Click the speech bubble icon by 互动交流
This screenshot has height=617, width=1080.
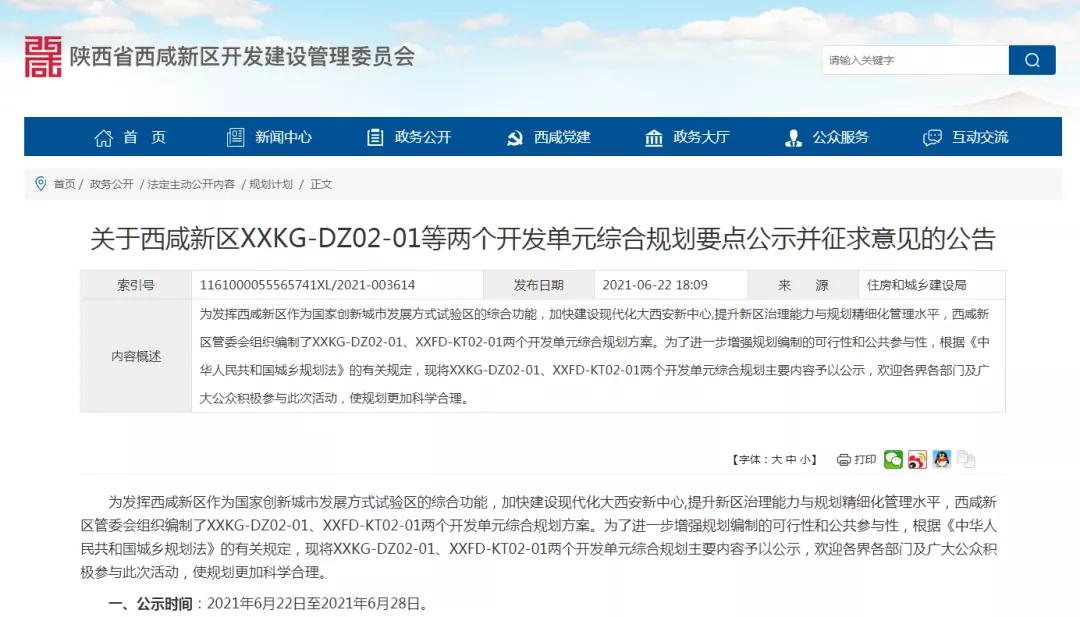tap(935, 138)
